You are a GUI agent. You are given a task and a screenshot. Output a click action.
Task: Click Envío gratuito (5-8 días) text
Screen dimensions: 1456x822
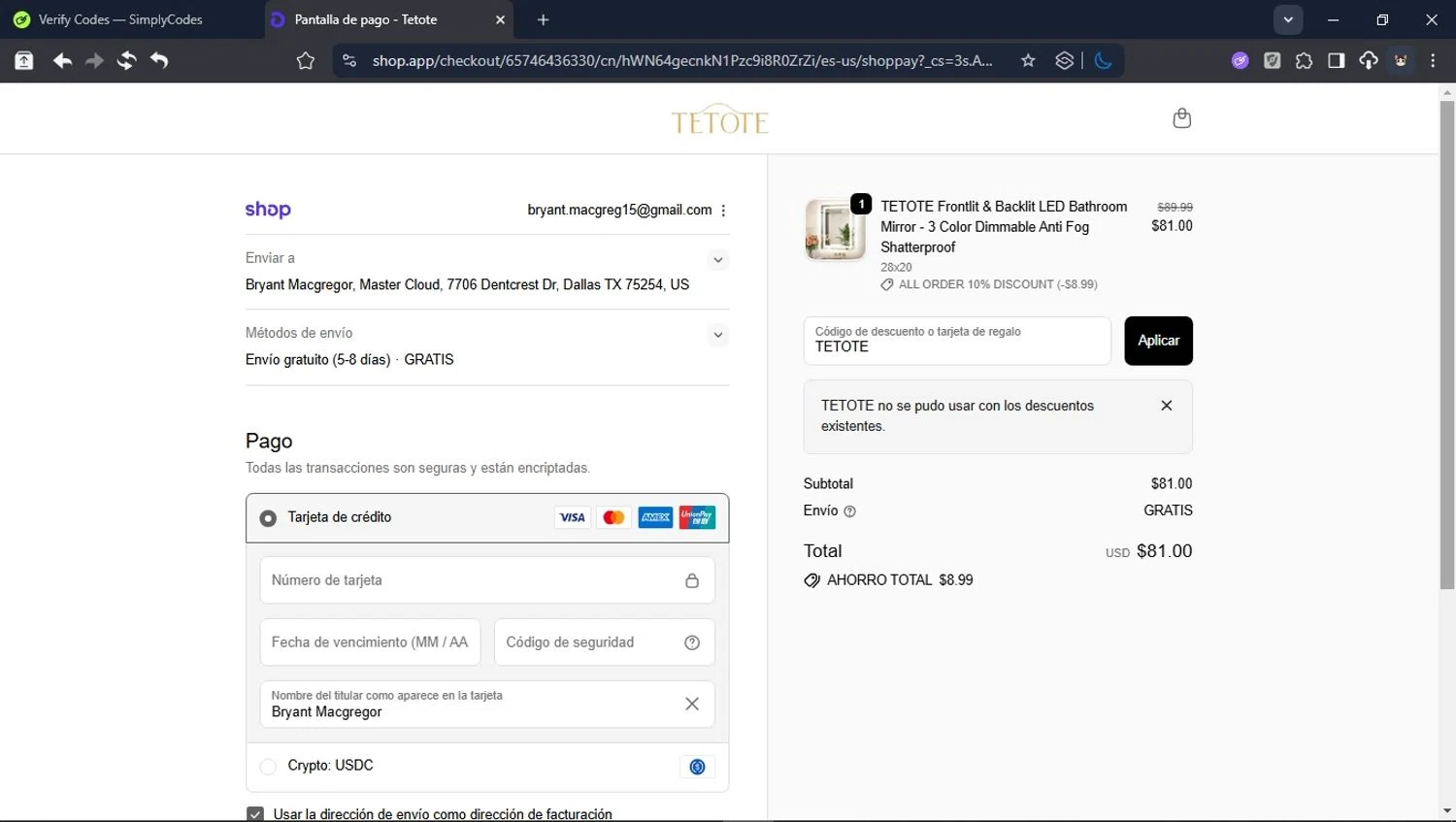(317, 359)
